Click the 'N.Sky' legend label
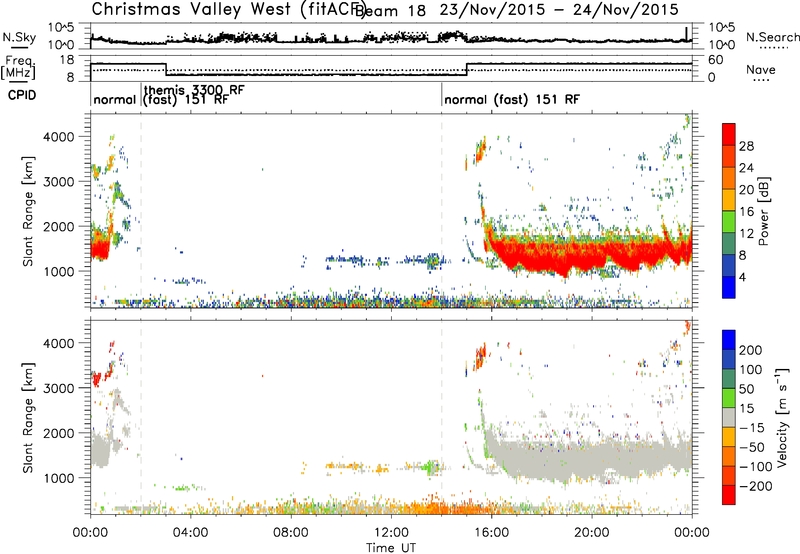This screenshot has height=554, width=800. (19, 37)
